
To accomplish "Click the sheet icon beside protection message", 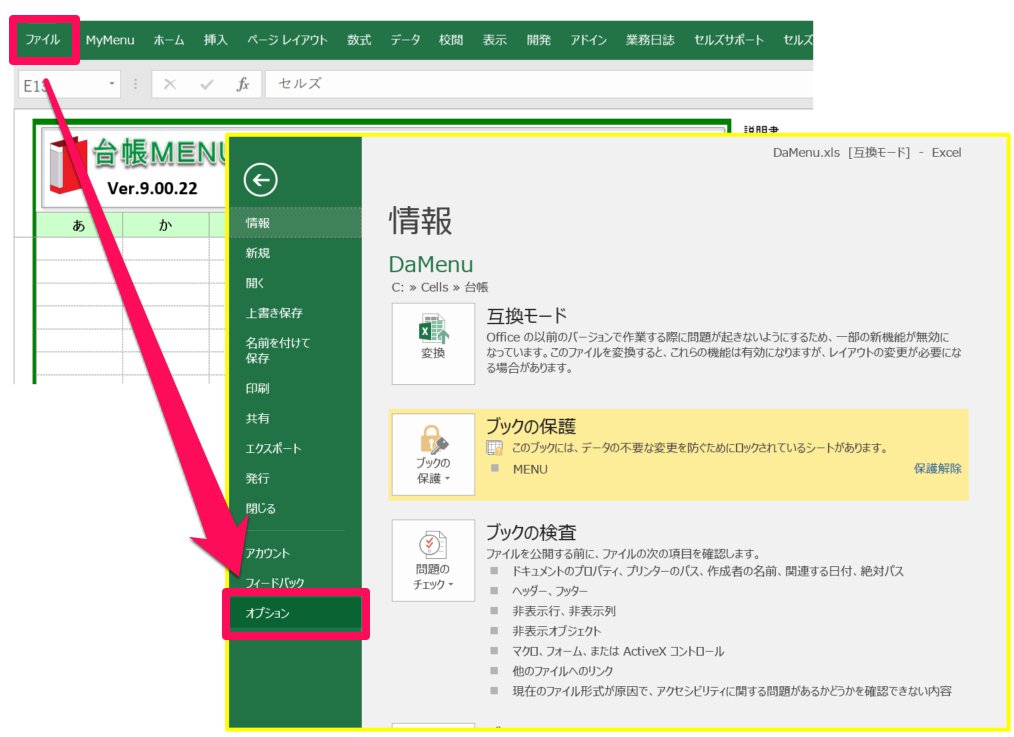I will click(x=495, y=447).
